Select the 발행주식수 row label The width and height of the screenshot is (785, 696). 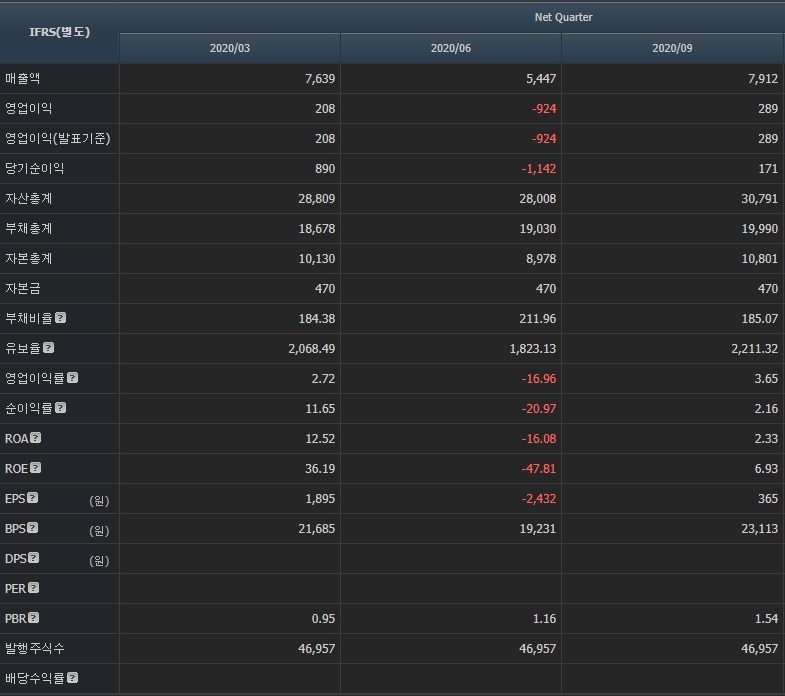[35, 648]
